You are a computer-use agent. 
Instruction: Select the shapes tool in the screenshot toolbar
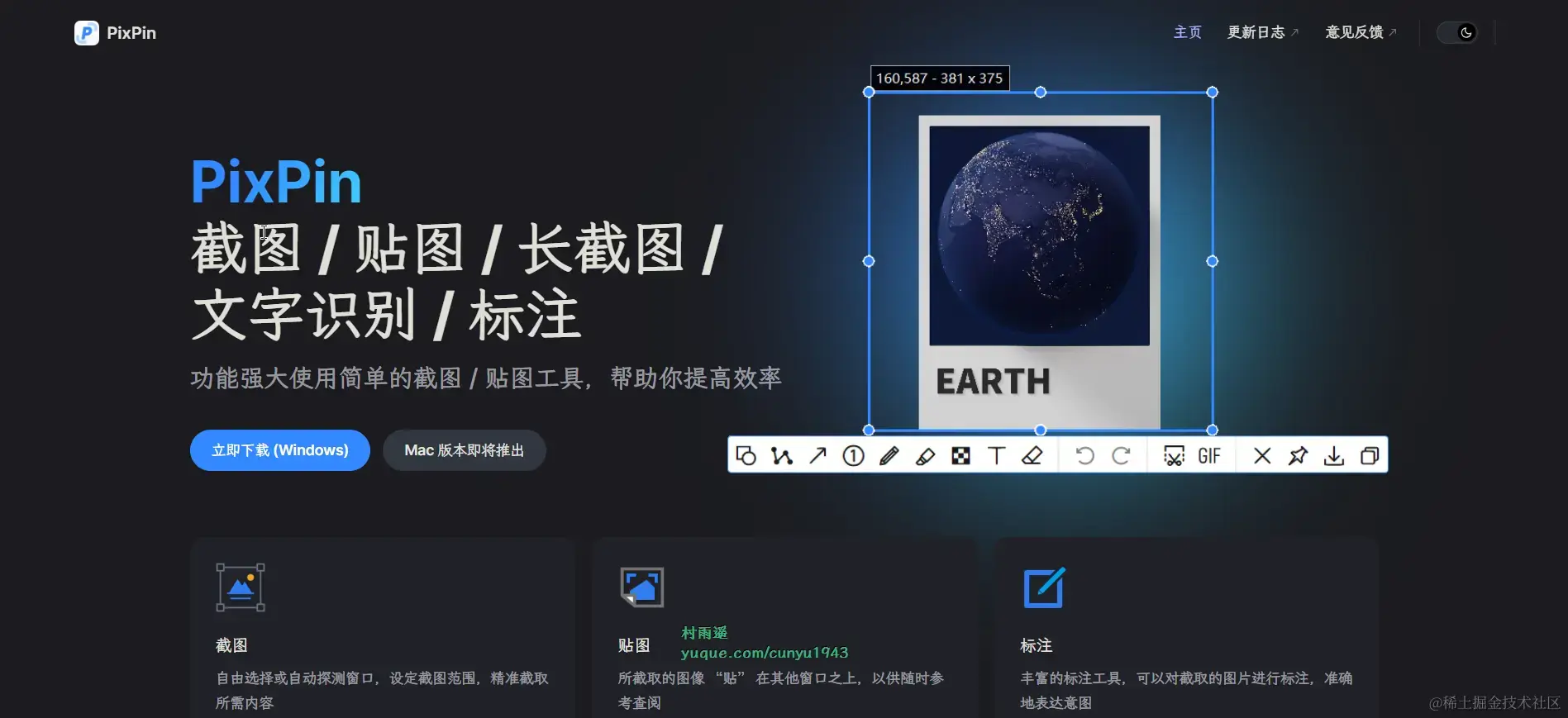(x=746, y=455)
